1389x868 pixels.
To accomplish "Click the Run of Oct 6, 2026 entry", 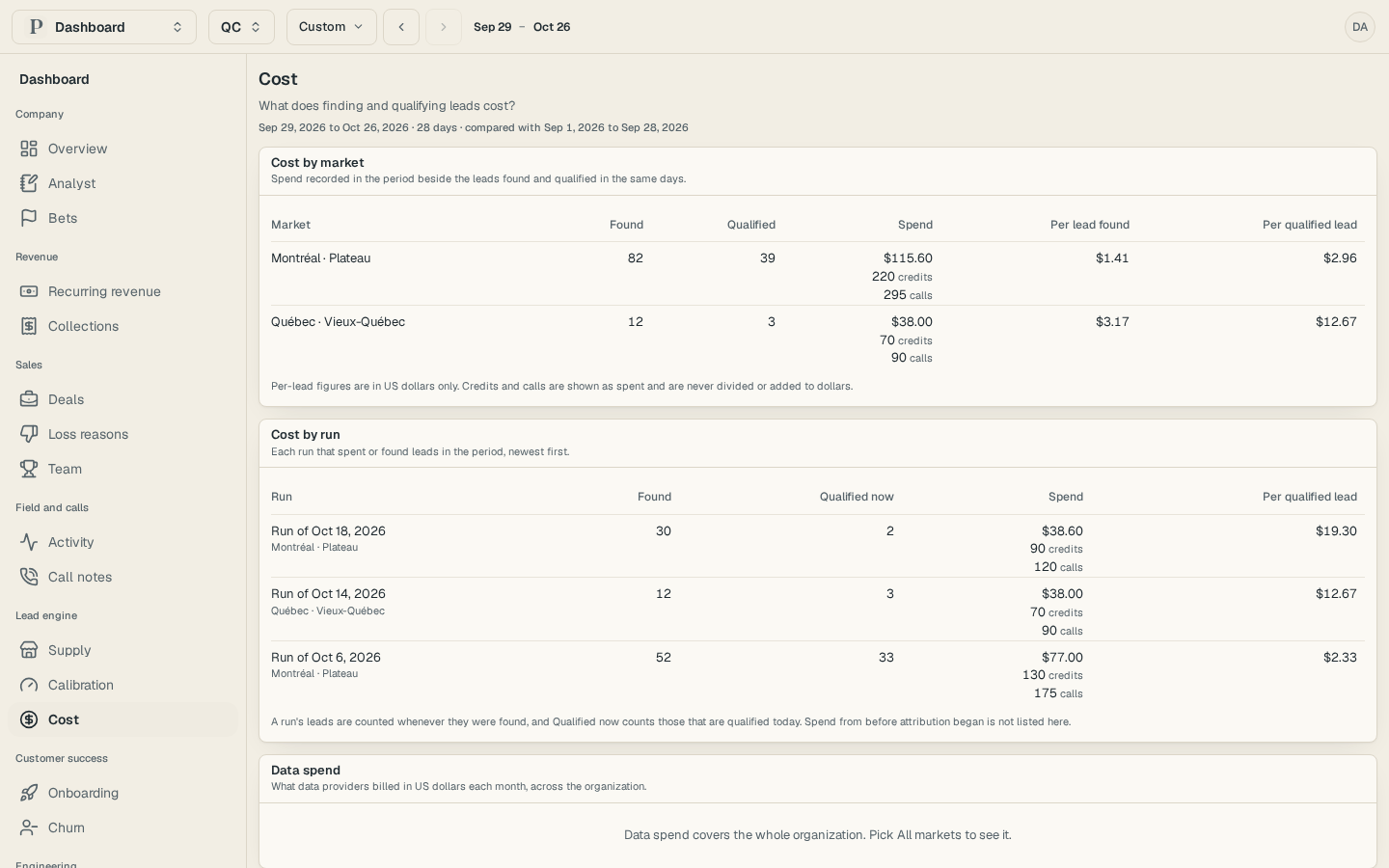I will click(326, 658).
